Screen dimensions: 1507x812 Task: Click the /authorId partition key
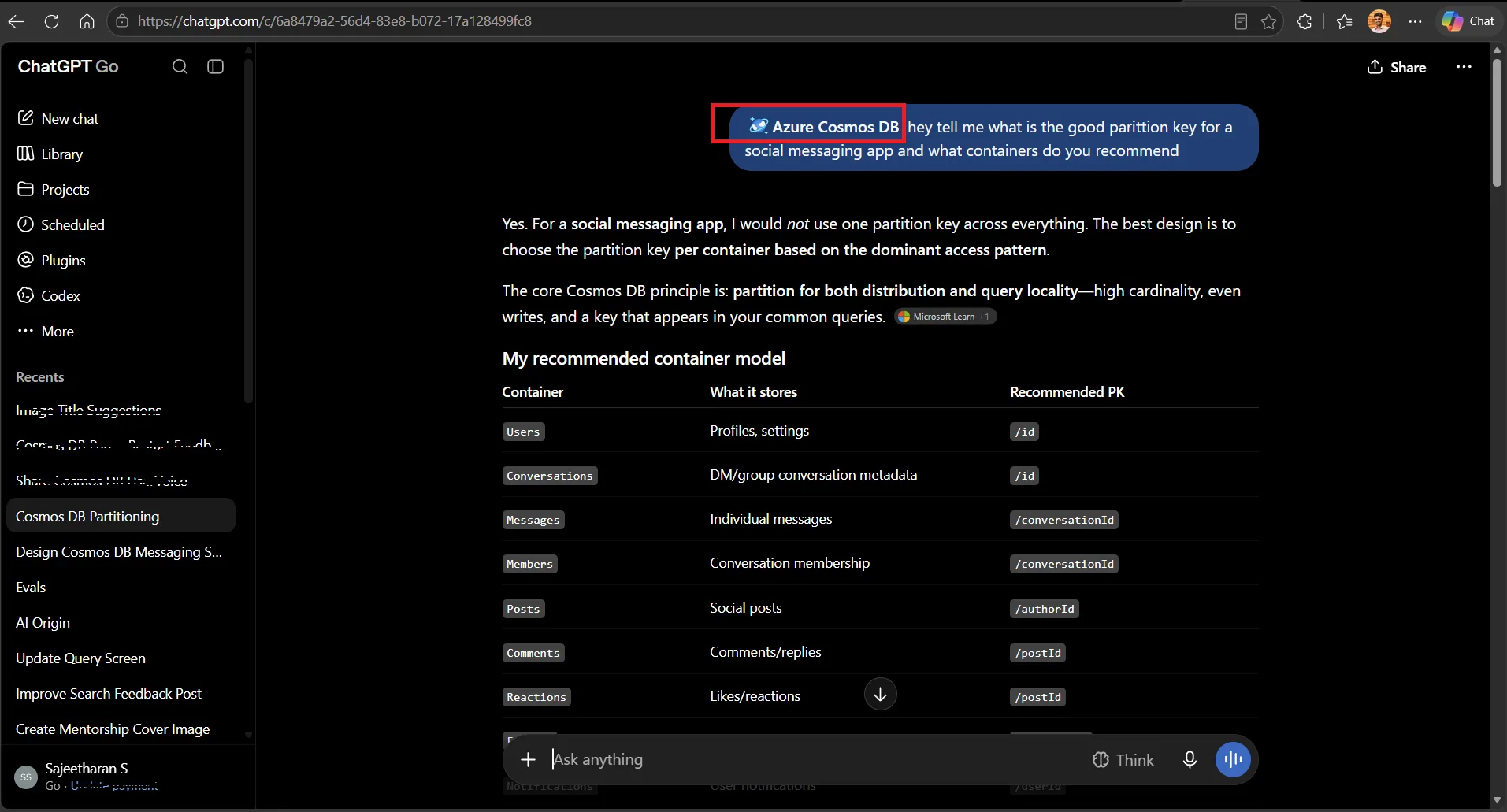pyautogui.click(x=1045, y=609)
